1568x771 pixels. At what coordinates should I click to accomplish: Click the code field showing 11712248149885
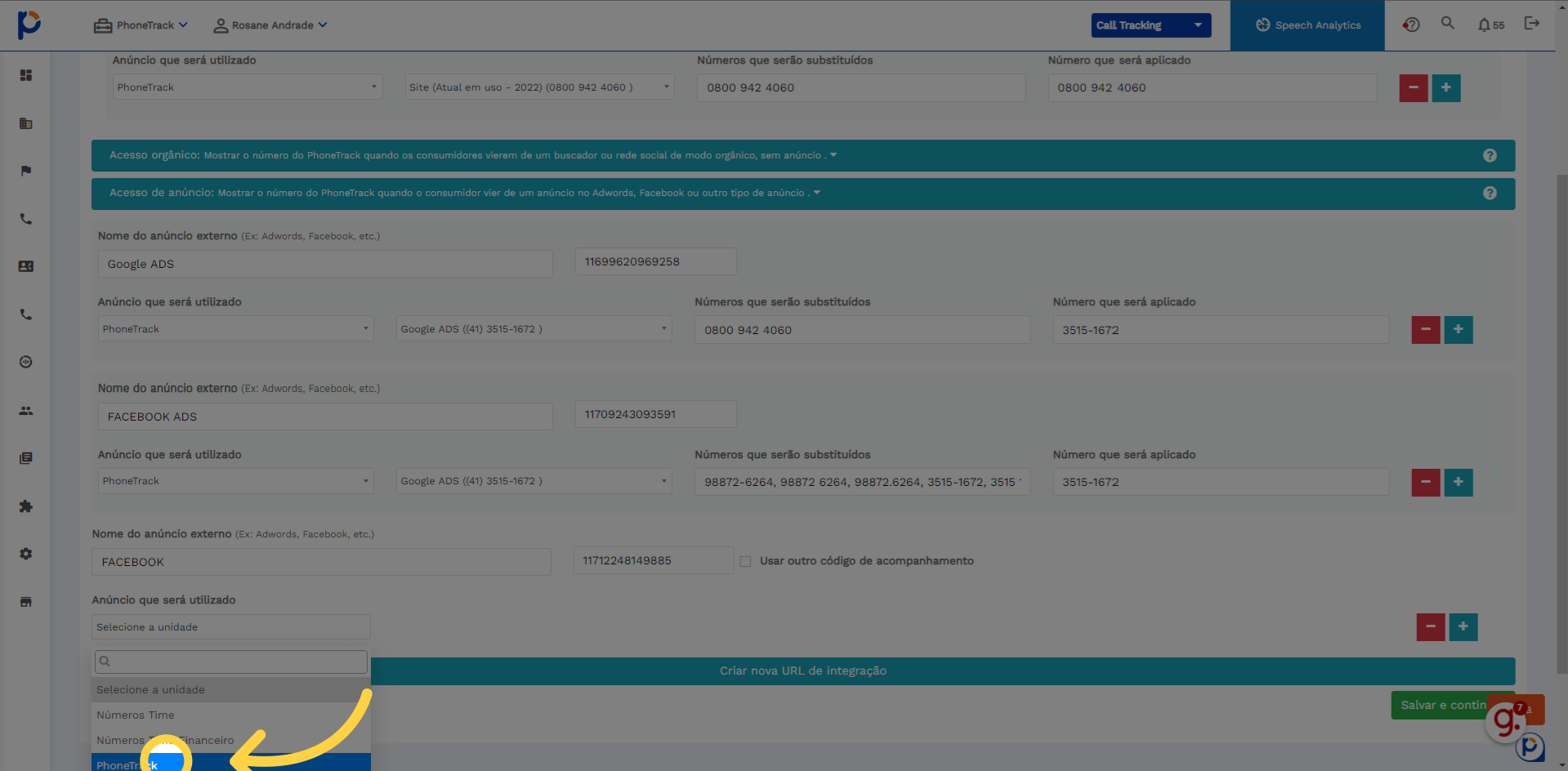click(x=654, y=560)
